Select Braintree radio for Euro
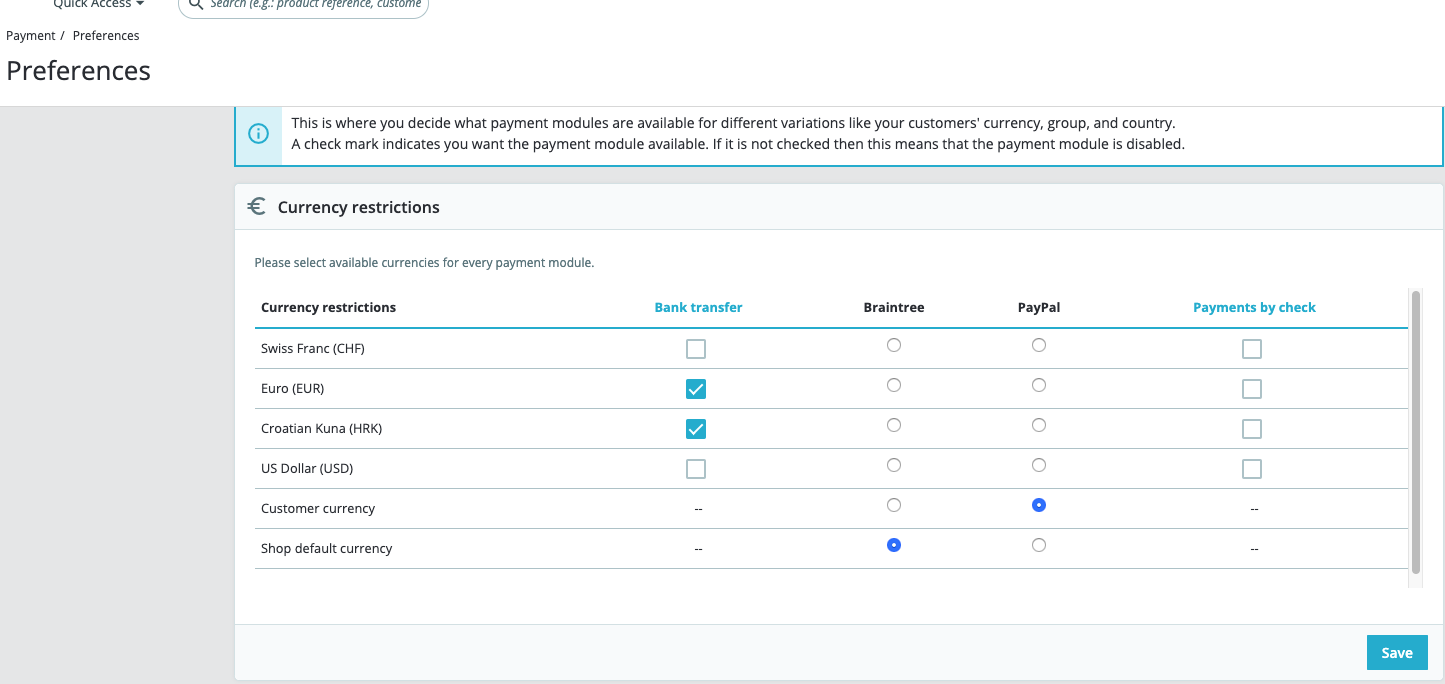 click(x=894, y=385)
